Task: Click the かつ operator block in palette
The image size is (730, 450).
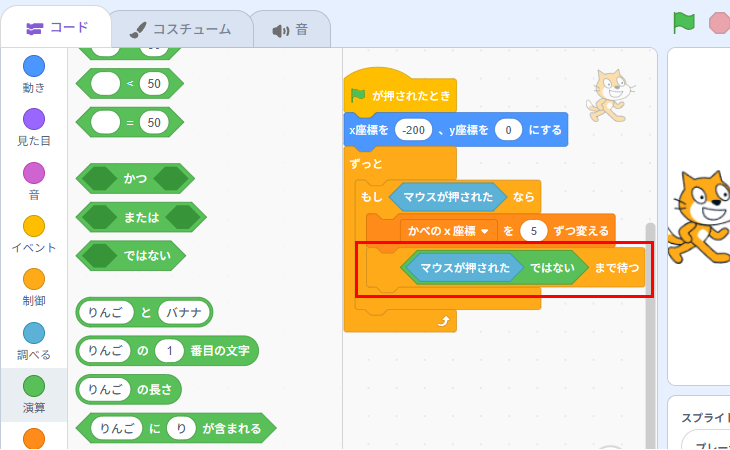Action: pos(135,178)
